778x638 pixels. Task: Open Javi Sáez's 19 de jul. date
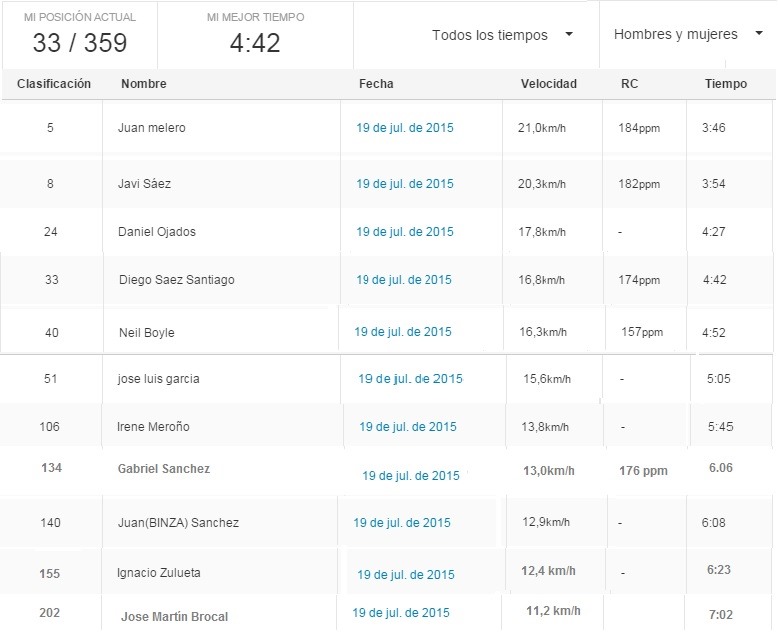pyautogui.click(x=404, y=184)
